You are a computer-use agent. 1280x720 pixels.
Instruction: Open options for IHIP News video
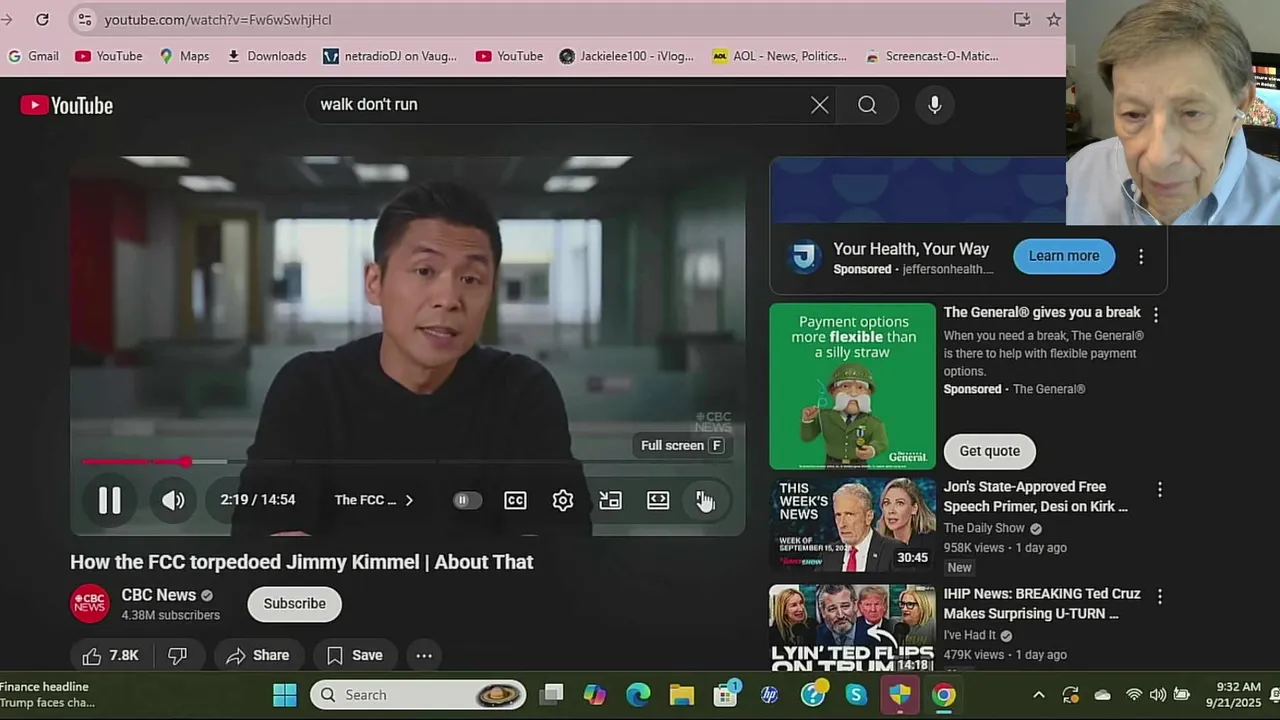click(x=1160, y=596)
